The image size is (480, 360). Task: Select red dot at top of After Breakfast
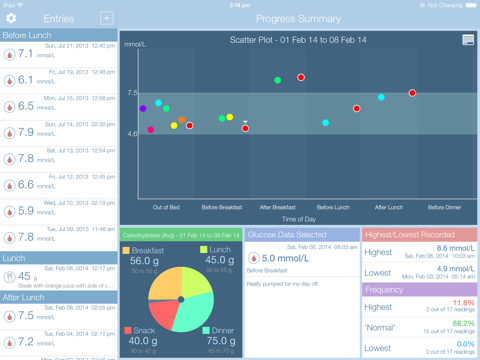[301, 77]
